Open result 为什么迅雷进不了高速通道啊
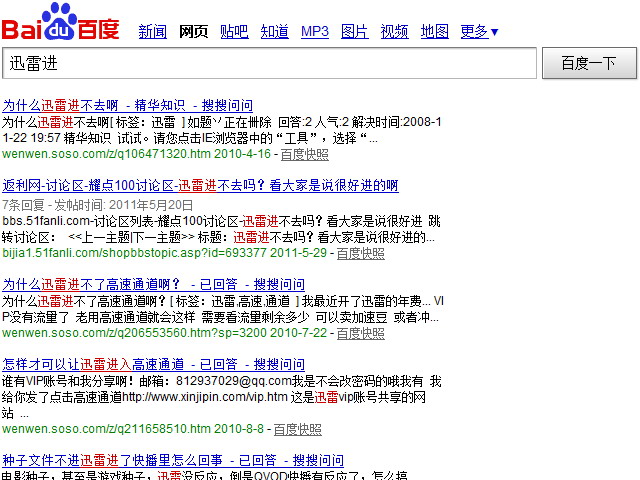This screenshot has height=480, width=640. pyautogui.click(x=153, y=284)
